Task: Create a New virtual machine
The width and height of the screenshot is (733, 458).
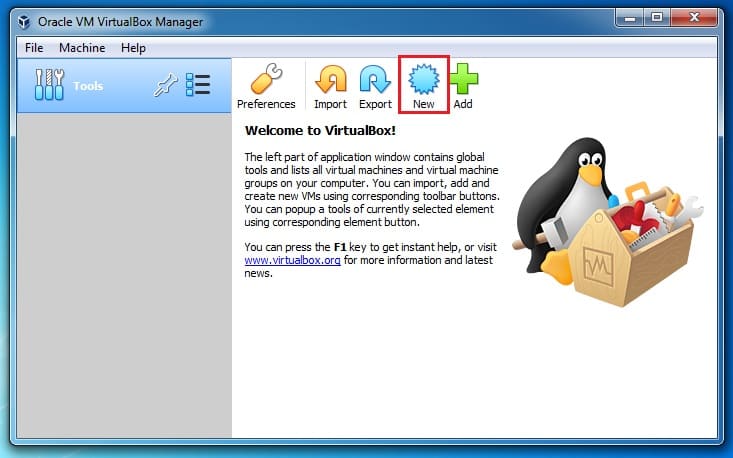Action: point(424,86)
